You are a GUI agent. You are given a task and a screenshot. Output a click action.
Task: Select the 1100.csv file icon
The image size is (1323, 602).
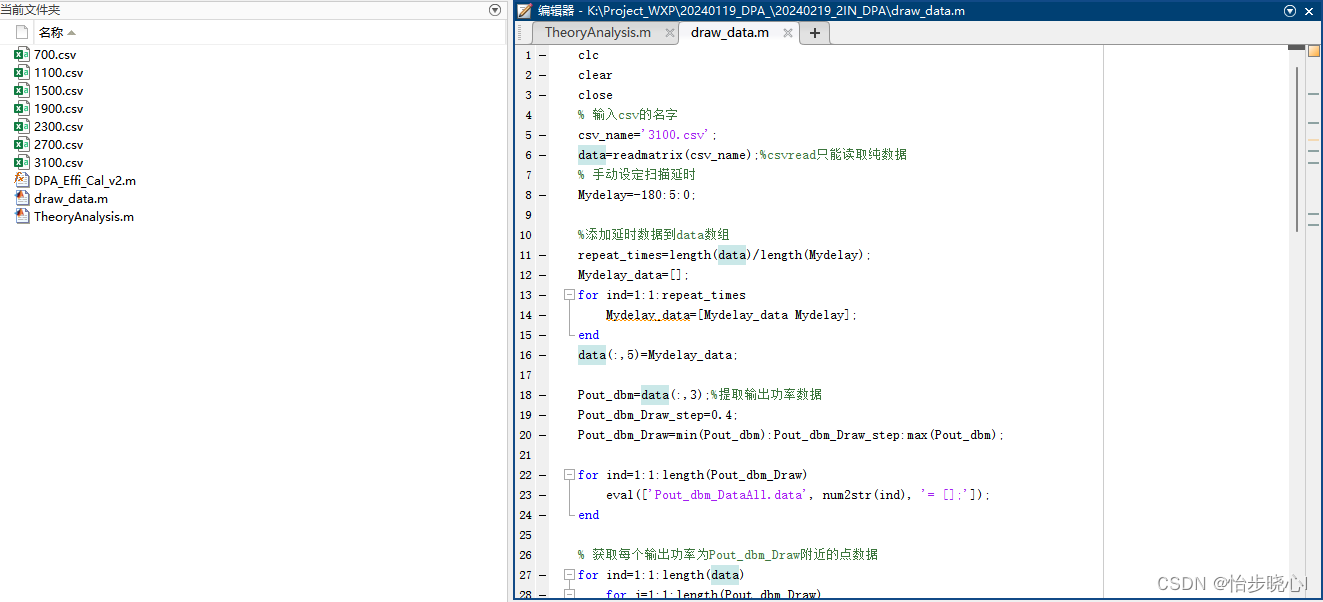(x=22, y=73)
